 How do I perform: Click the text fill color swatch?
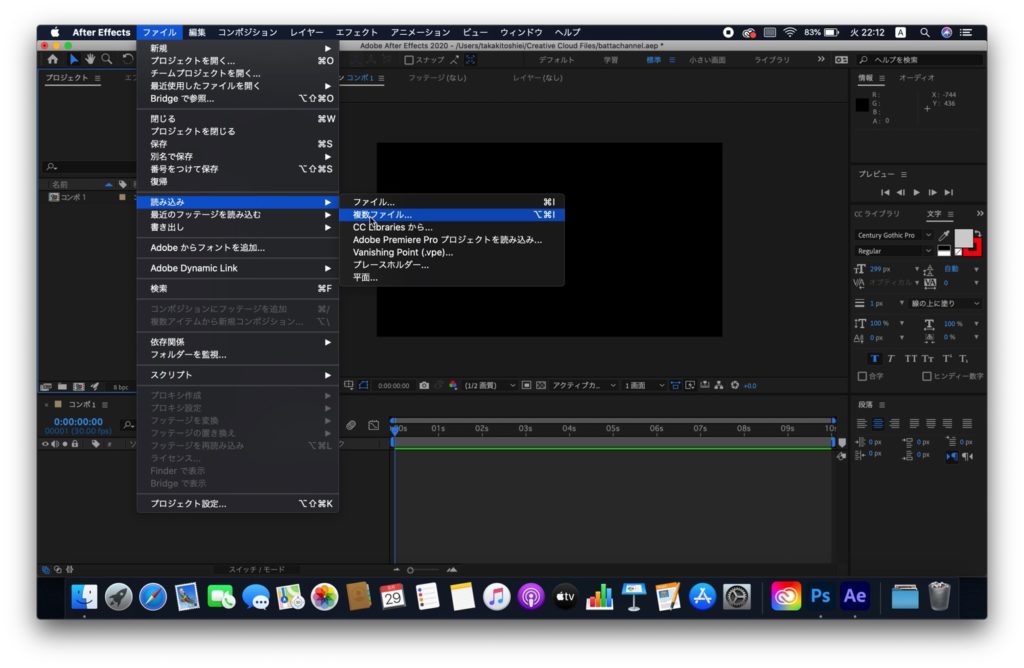tap(963, 238)
